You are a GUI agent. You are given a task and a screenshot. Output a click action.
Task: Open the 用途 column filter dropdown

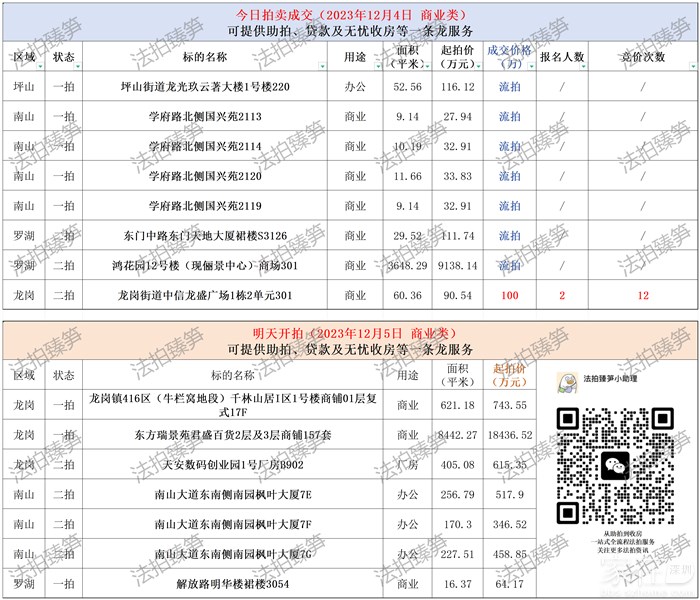coord(377,67)
